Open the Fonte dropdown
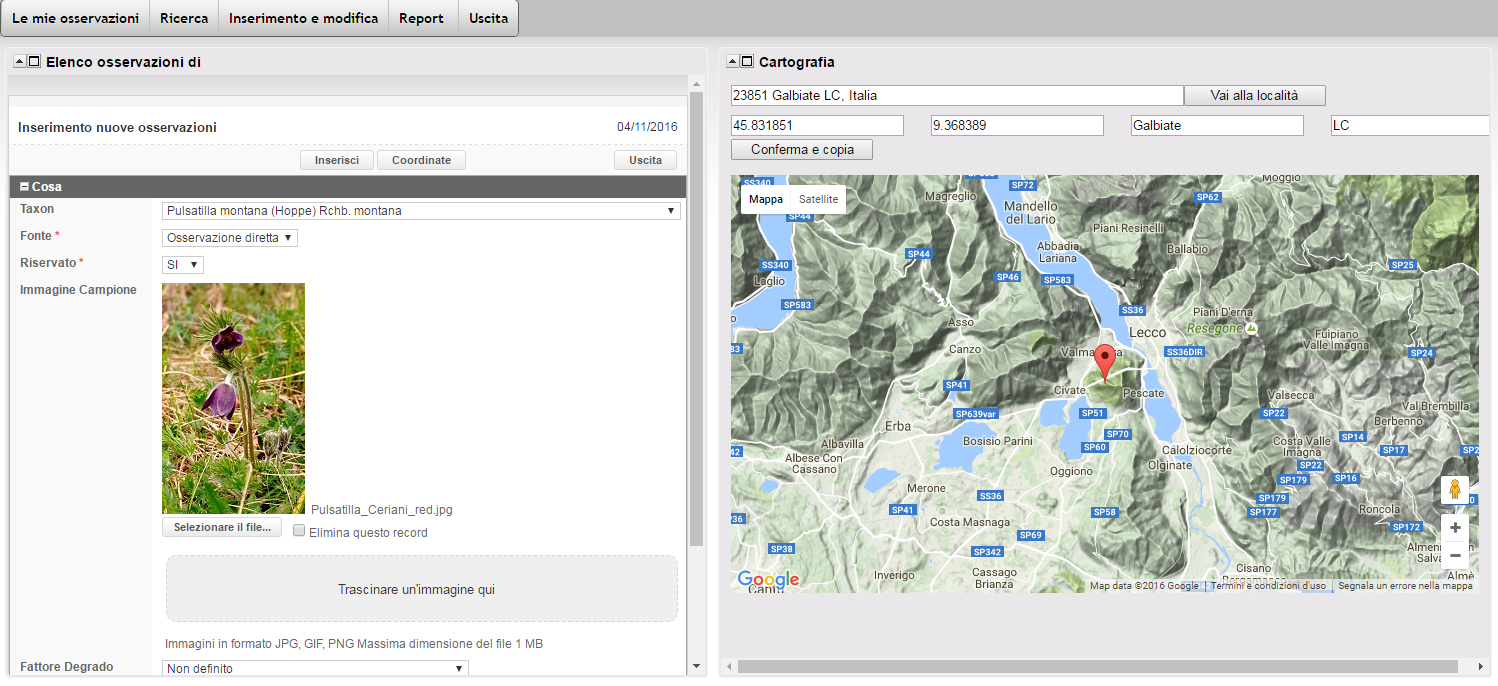This screenshot has height=686, width=1498. (x=230, y=238)
